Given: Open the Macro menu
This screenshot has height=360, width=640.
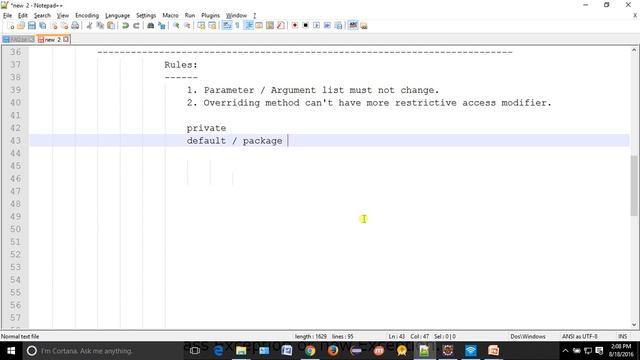Looking at the screenshot, I should [170, 16].
